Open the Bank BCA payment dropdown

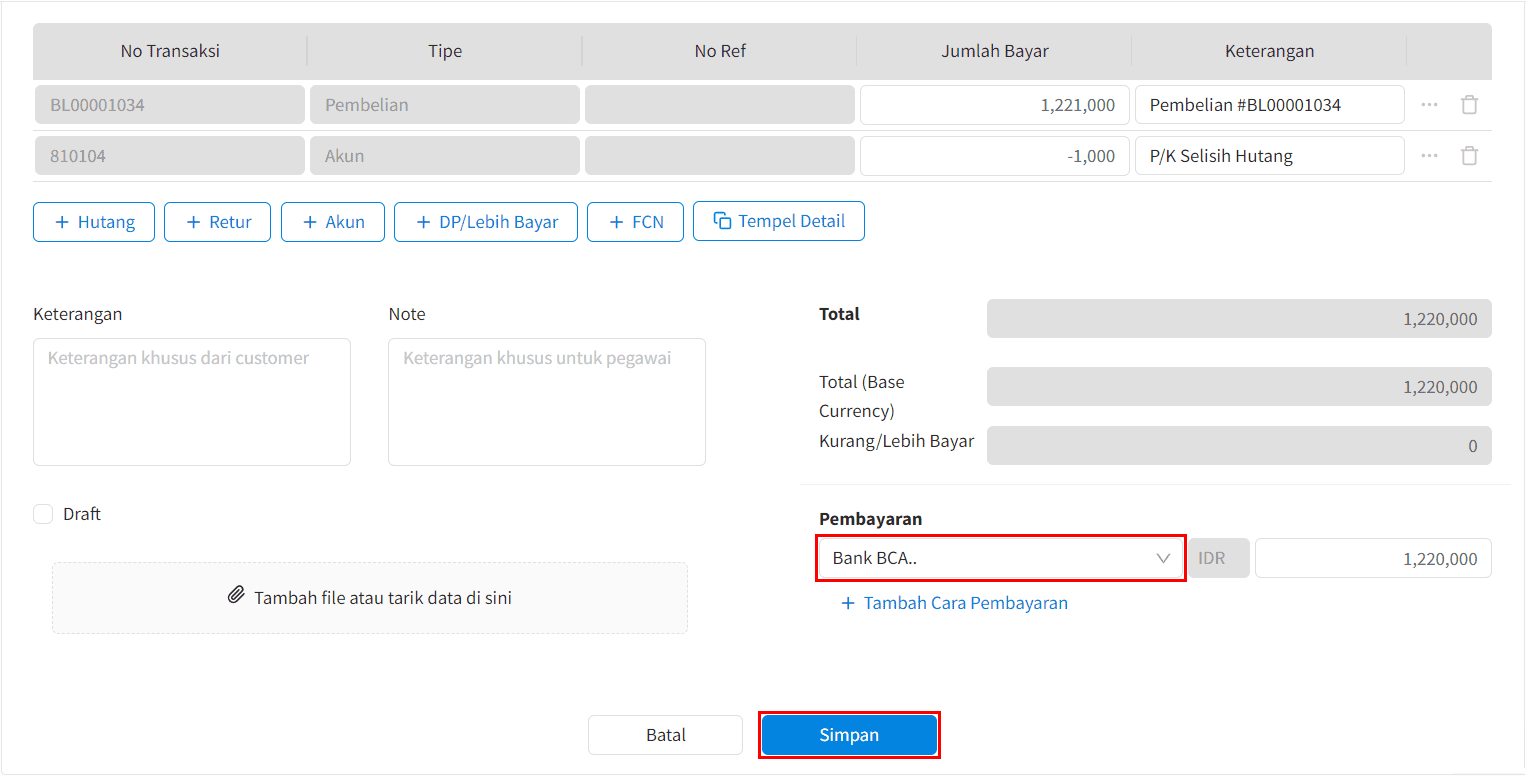(1002, 558)
